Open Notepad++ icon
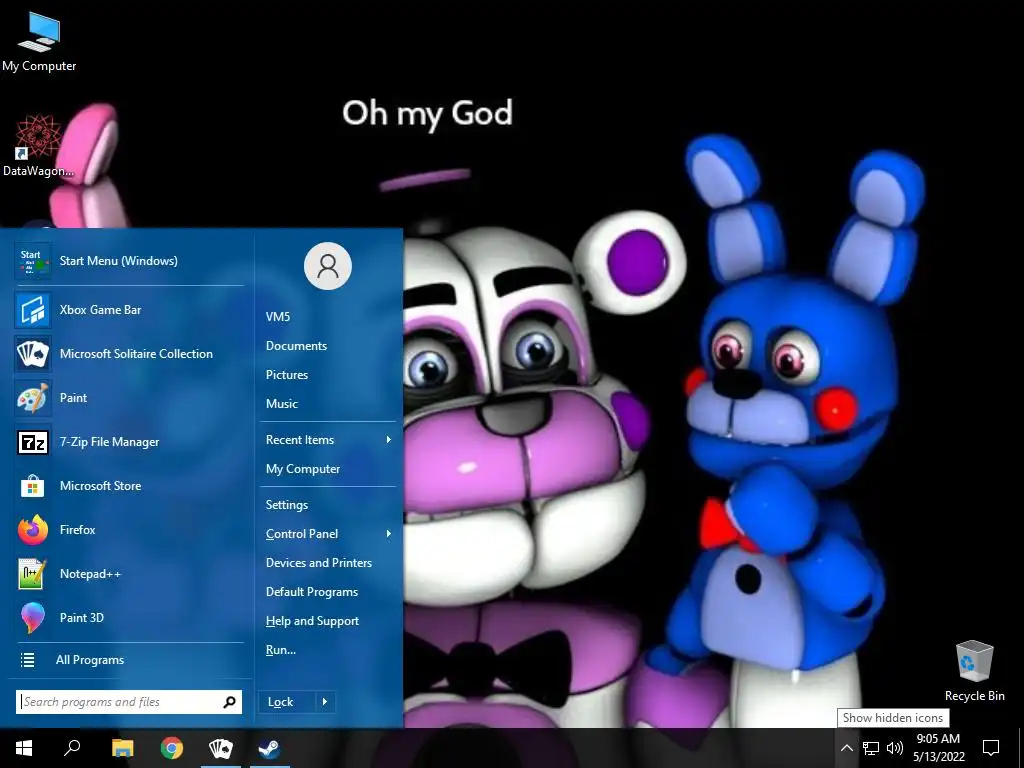The width and height of the screenshot is (1024, 768). coord(33,574)
